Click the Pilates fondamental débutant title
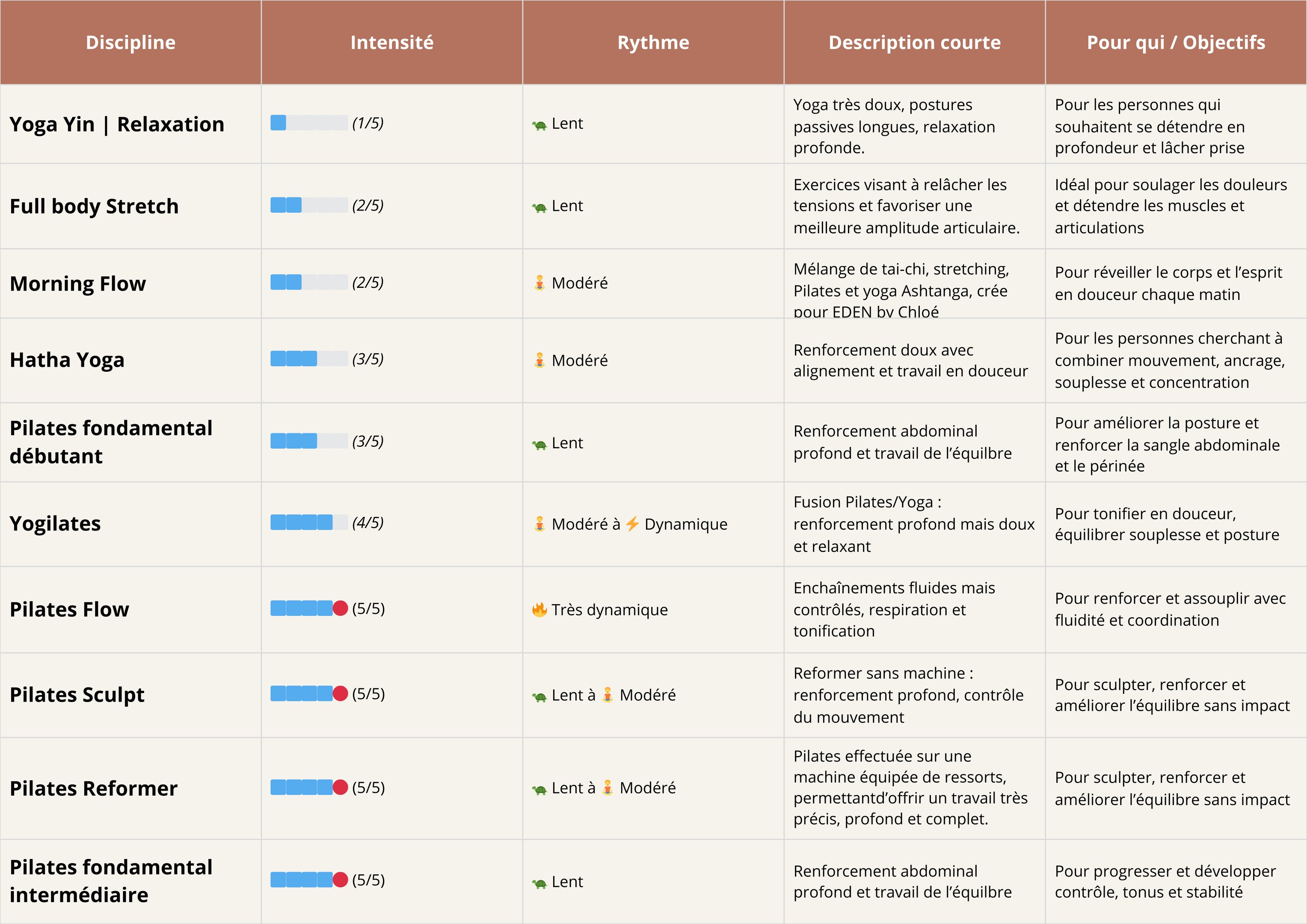1307x924 pixels. coord(110,442)
